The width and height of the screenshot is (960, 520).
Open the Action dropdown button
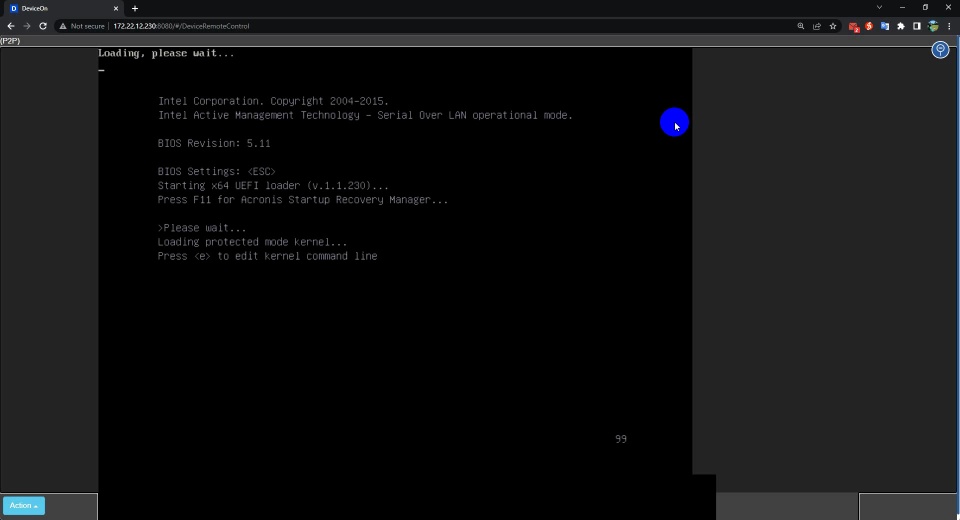(24, 505)
